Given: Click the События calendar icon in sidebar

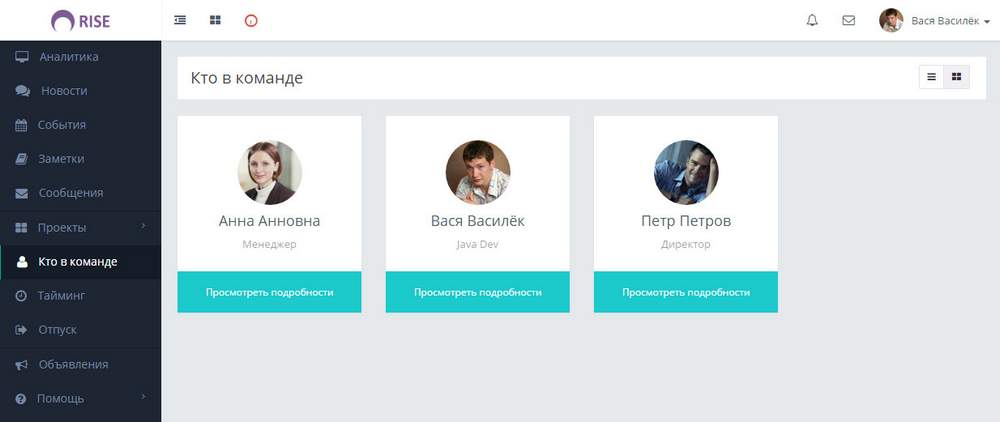Looking at the screenshot, I should [21, 125].
